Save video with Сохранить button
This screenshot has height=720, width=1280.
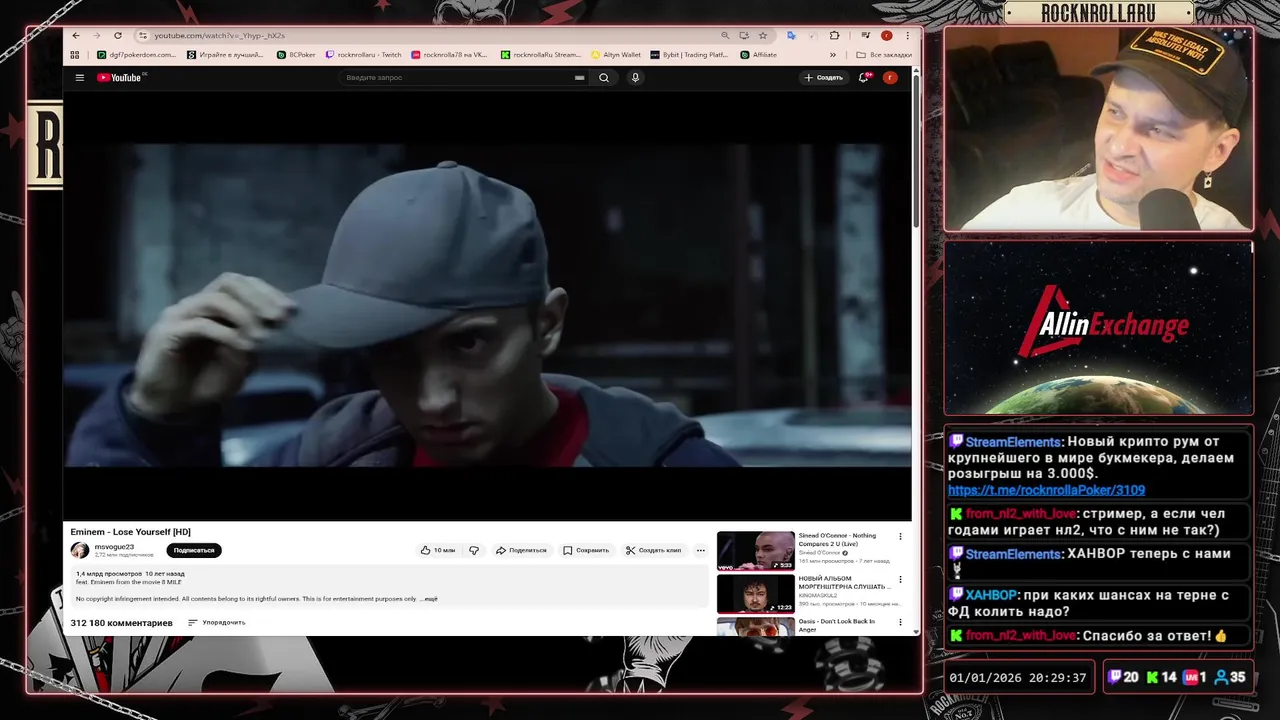tap(586, 550)
